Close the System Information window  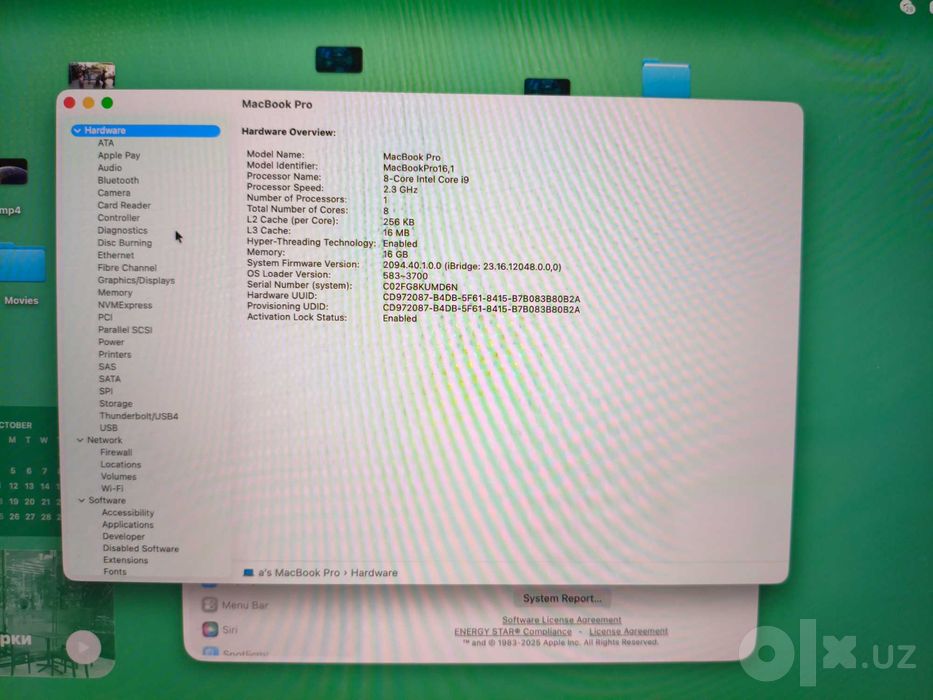click(x=69, y=103)
